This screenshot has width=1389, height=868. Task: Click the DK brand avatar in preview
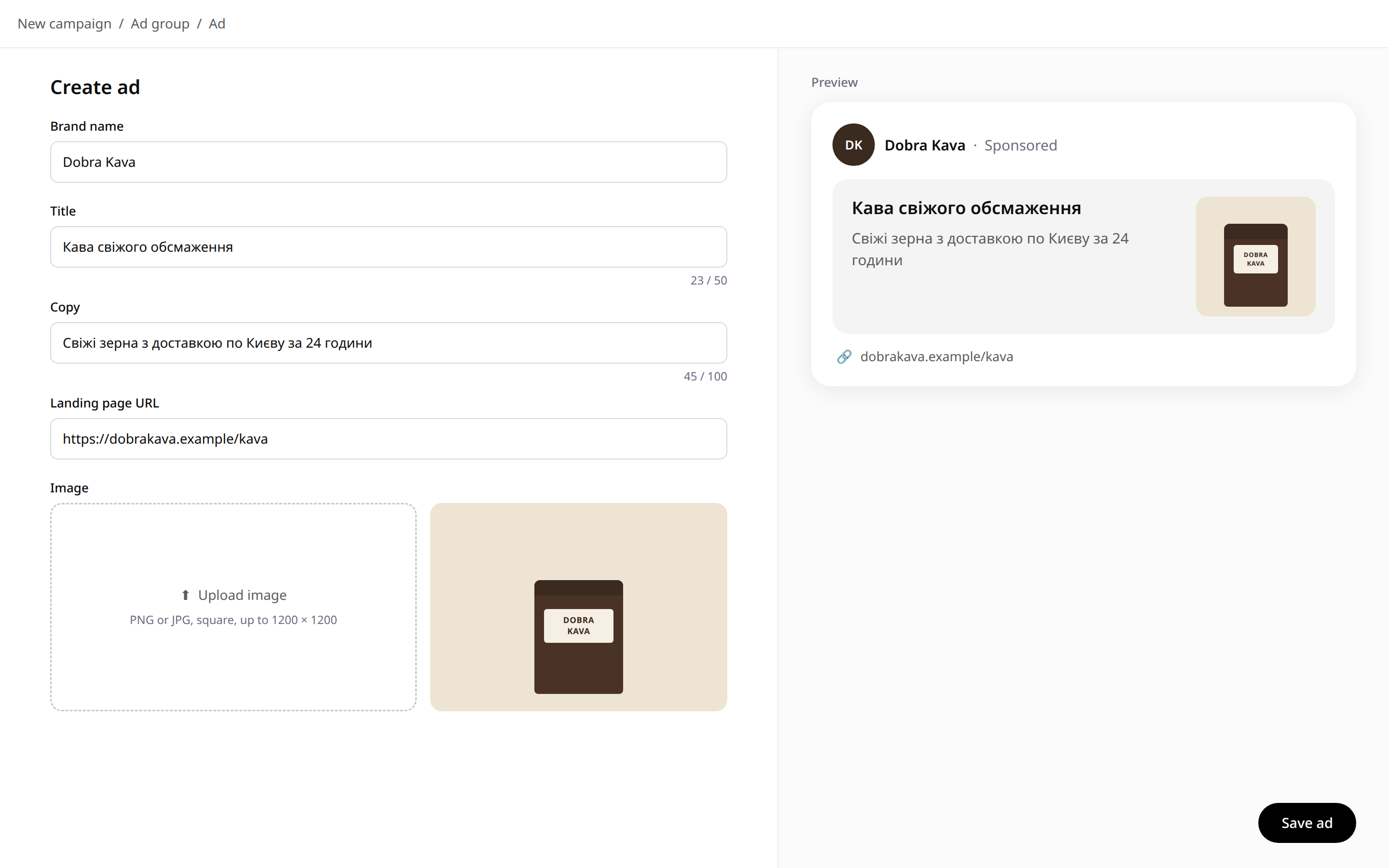[x=854, y=145]
